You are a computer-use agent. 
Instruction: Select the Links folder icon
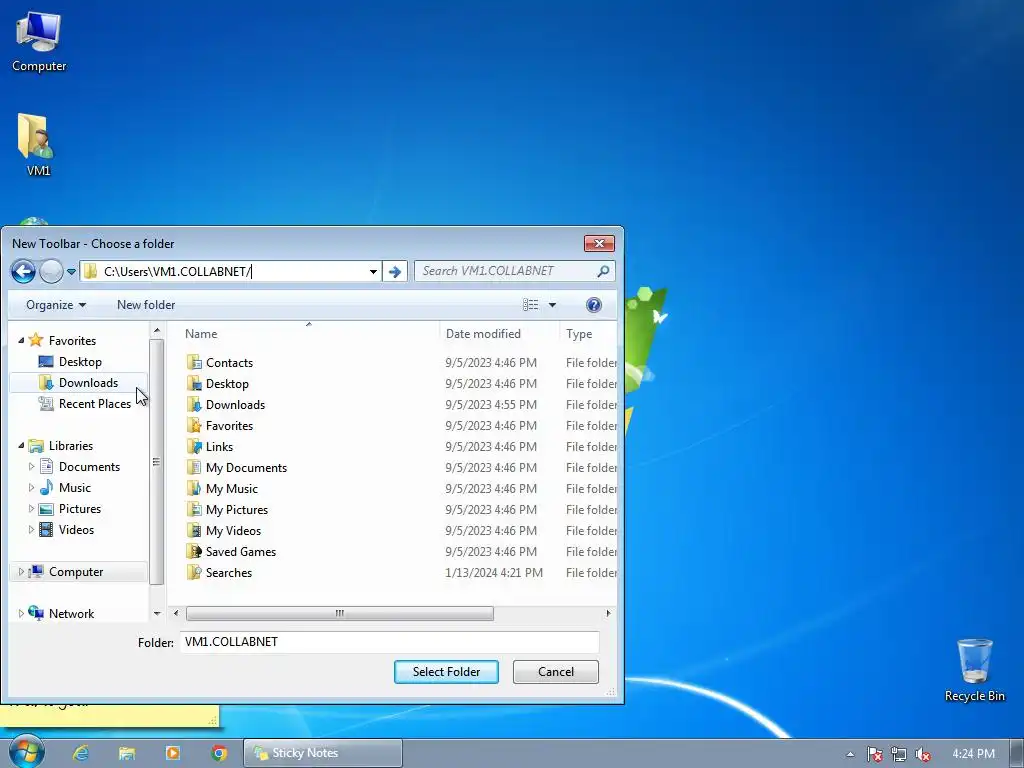tap(194, 447)
